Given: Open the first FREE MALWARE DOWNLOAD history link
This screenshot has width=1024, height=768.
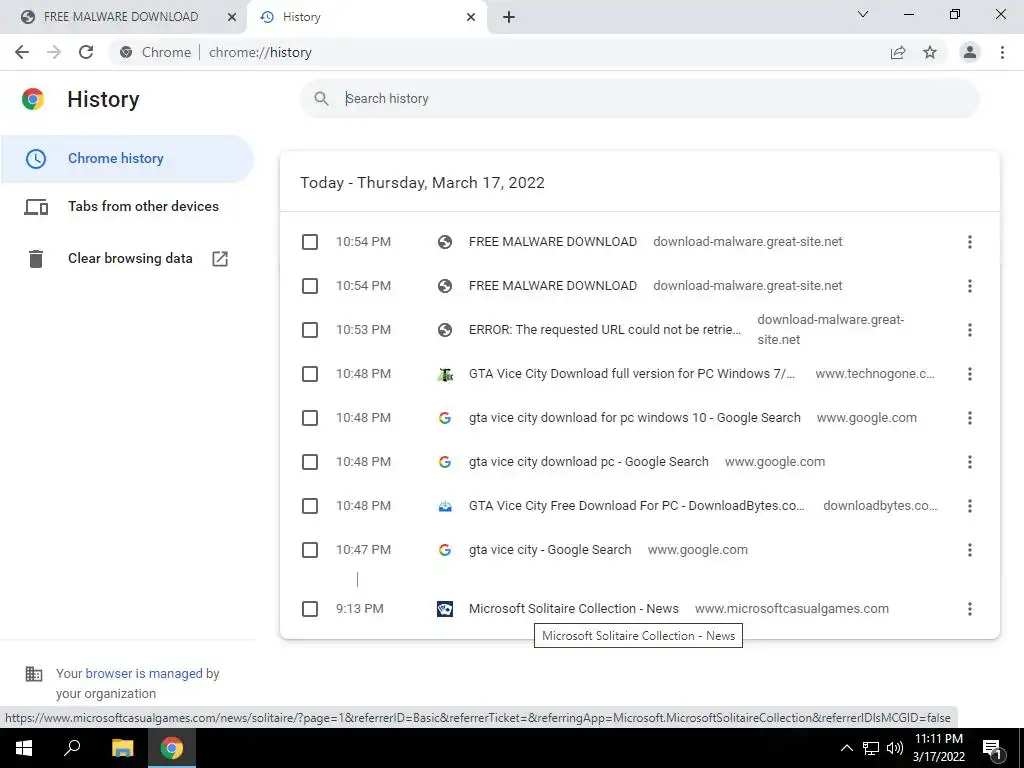Looking at the screenshot, I should coord(552,242).
